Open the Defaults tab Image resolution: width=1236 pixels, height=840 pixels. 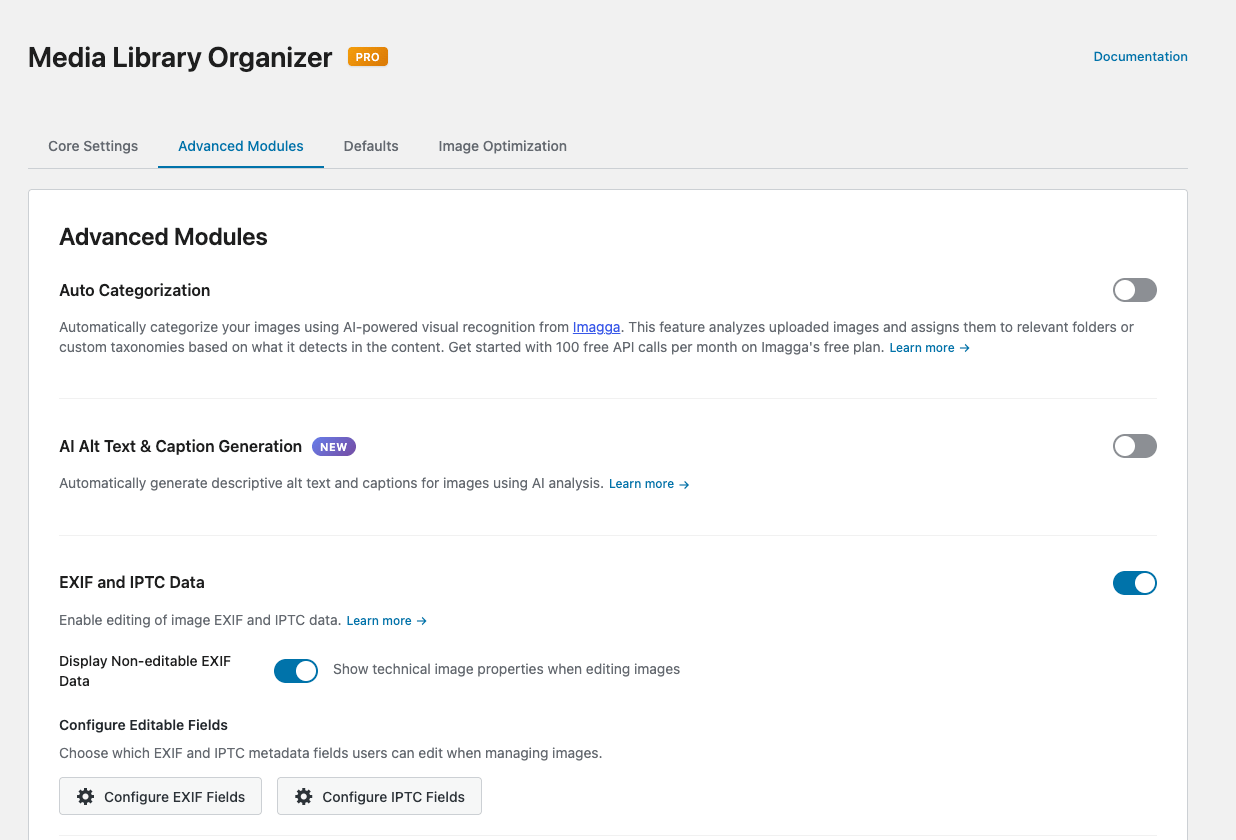(371, 146)
